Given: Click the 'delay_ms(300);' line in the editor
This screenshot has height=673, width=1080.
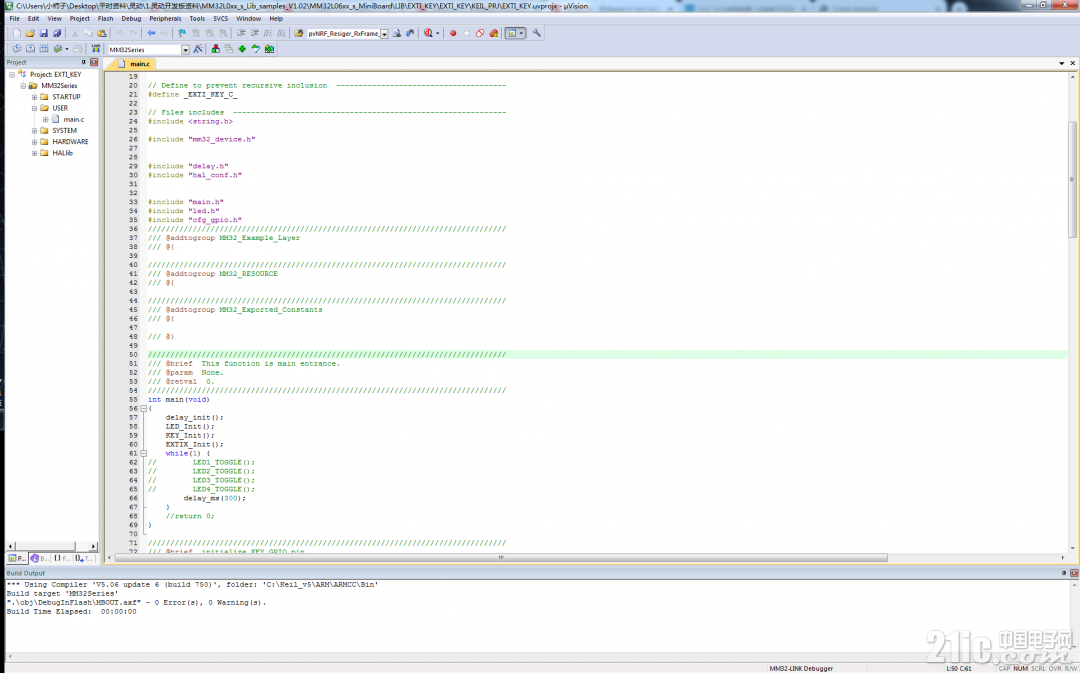Looking at the screenshot, I should 214,498.
